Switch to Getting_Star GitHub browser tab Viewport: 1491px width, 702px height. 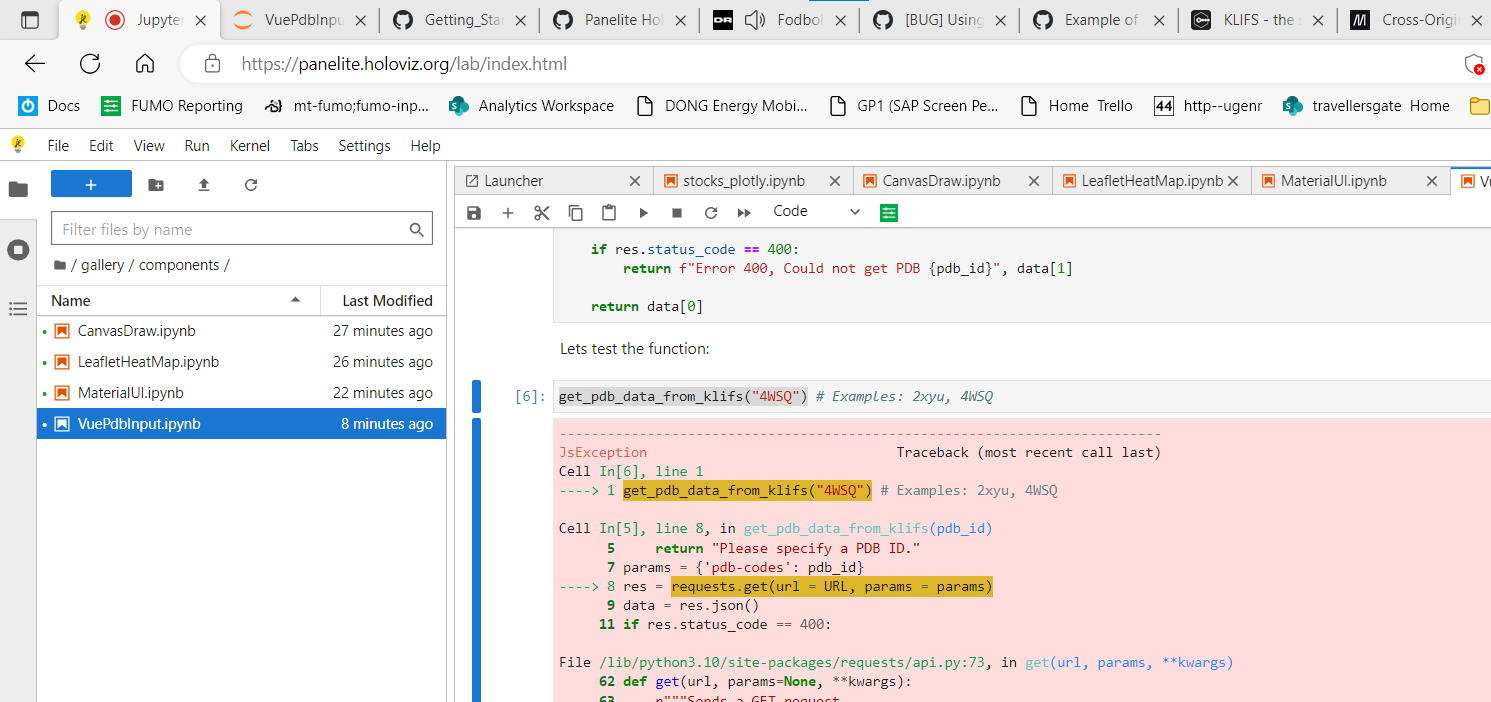(457, 20)
